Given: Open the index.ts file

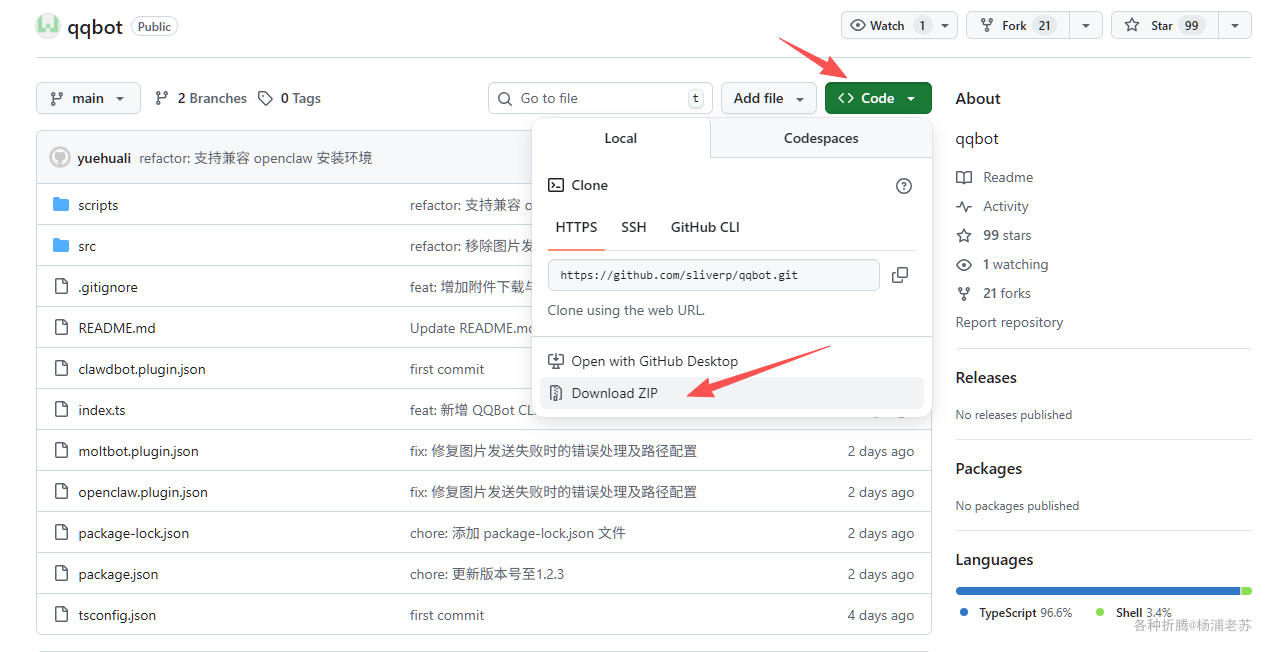Looking at the screenshot, I should 102,410.
